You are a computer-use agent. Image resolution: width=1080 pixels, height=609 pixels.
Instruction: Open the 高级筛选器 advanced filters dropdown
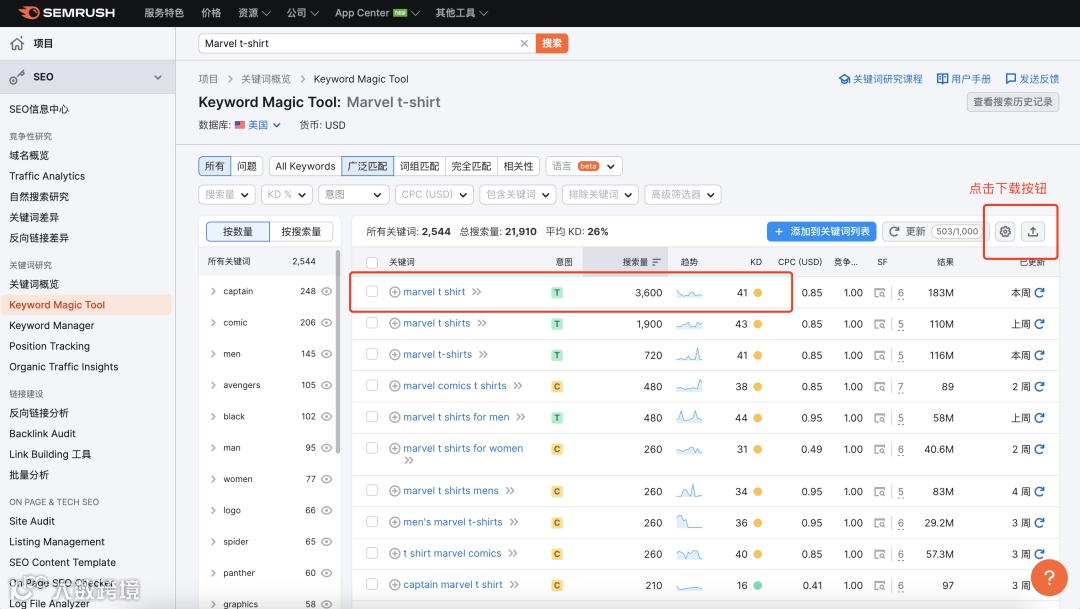click(683, 194)
